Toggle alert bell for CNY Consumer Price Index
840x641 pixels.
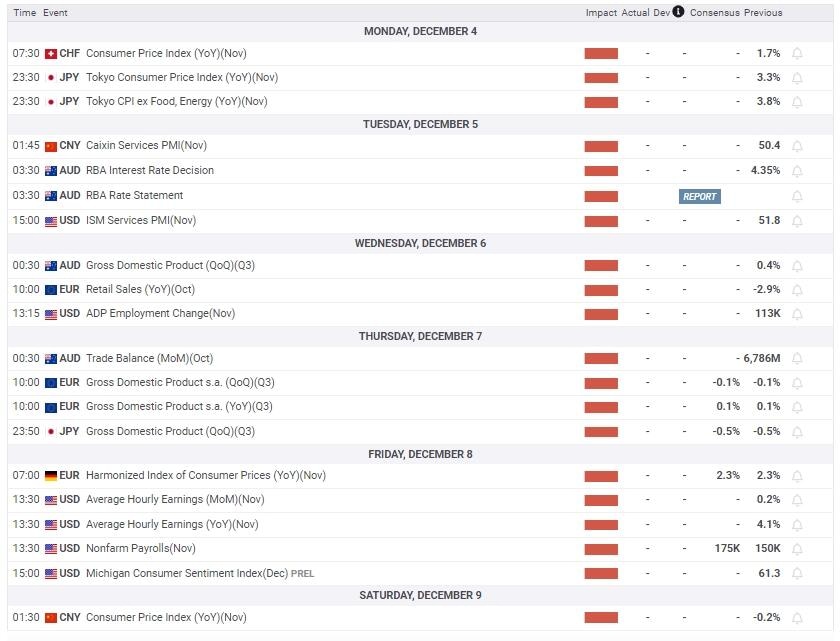click(x=797, y=618)
